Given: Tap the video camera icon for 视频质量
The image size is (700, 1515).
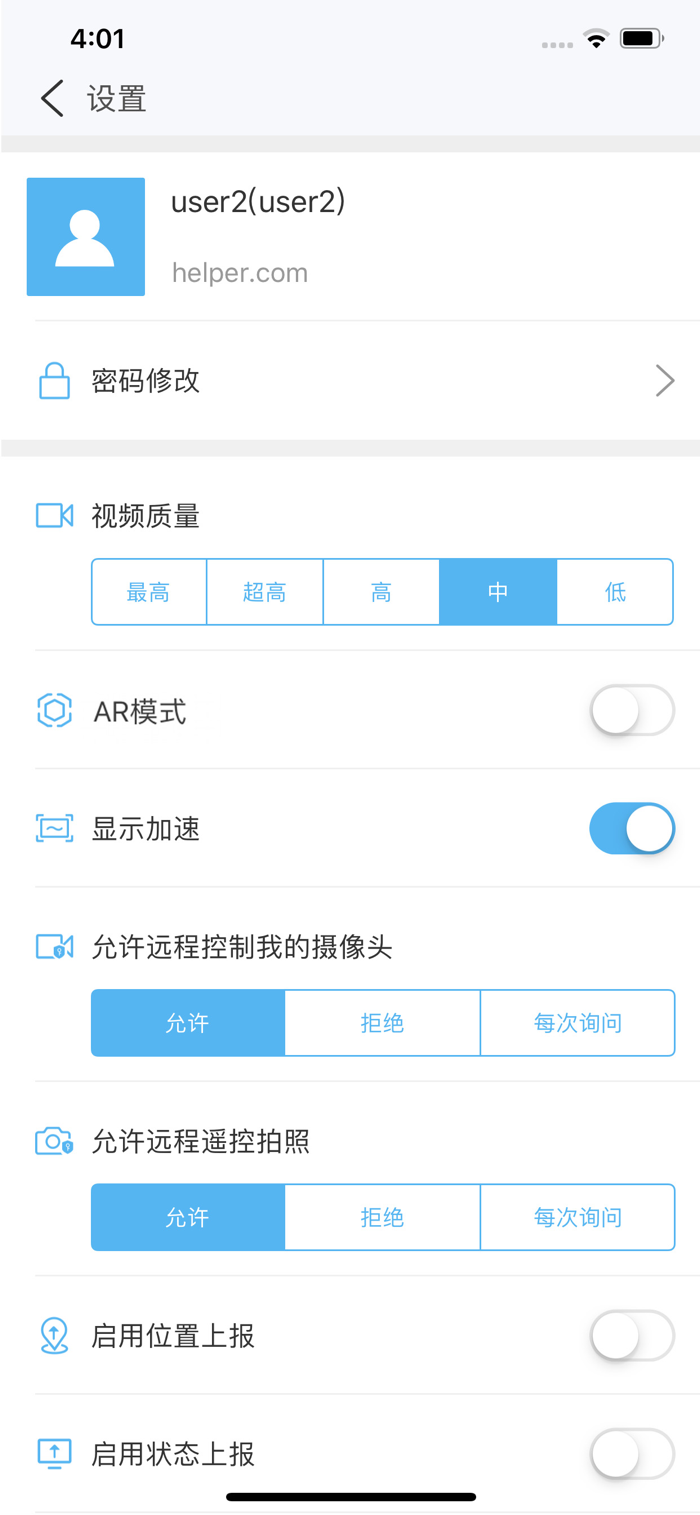Looking at the screenshot, I should [x=54, y=516].
